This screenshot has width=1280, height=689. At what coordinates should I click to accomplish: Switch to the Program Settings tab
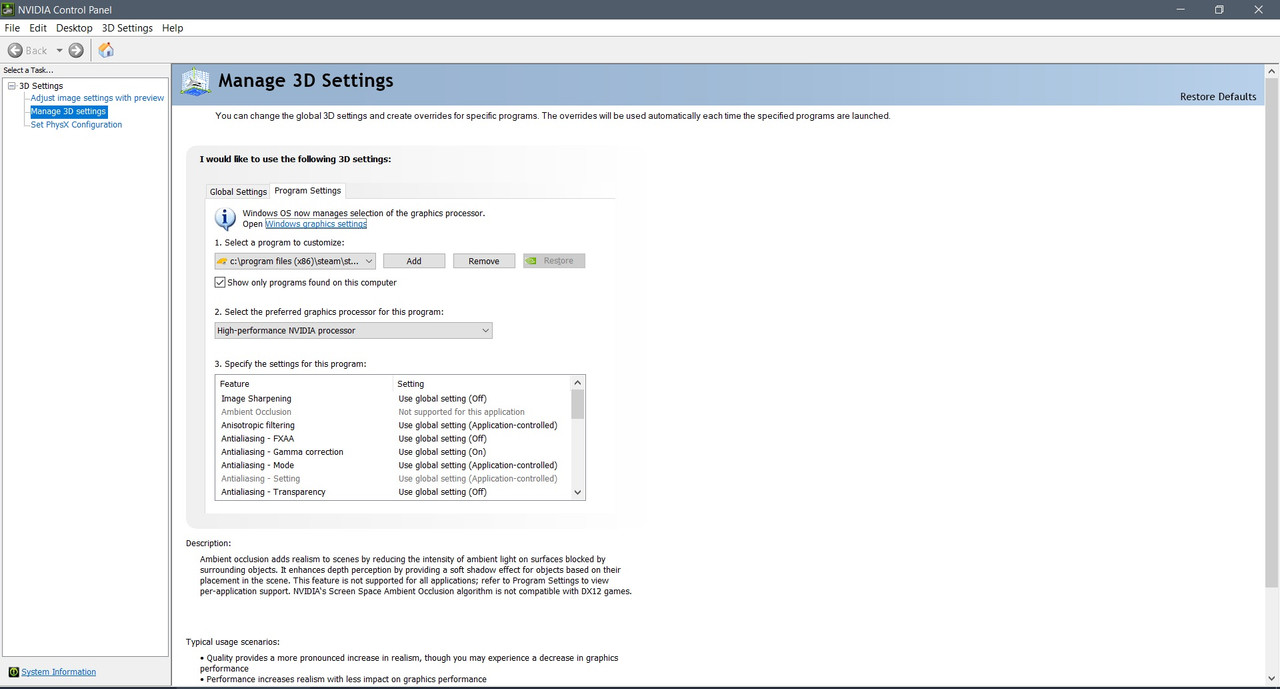(308, 191)
